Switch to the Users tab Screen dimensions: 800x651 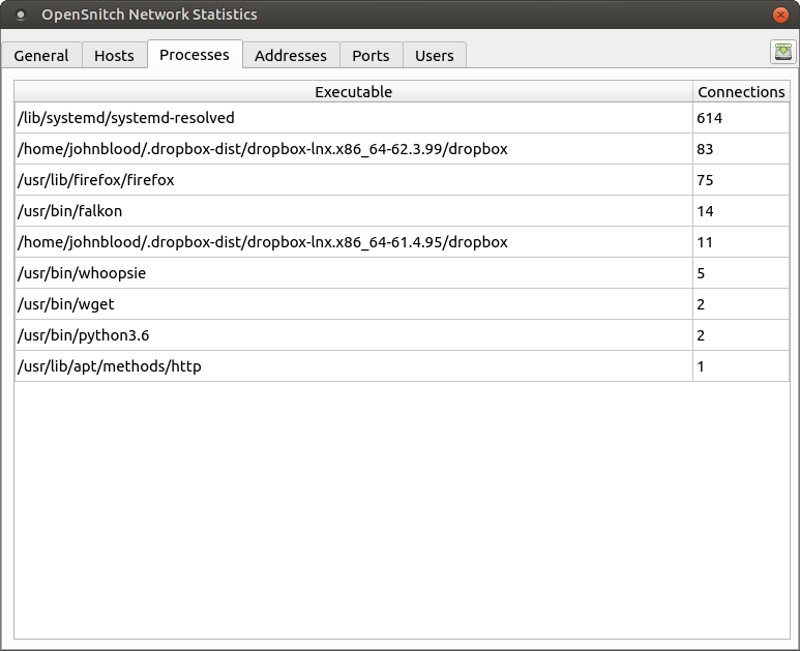click(434, 55)
